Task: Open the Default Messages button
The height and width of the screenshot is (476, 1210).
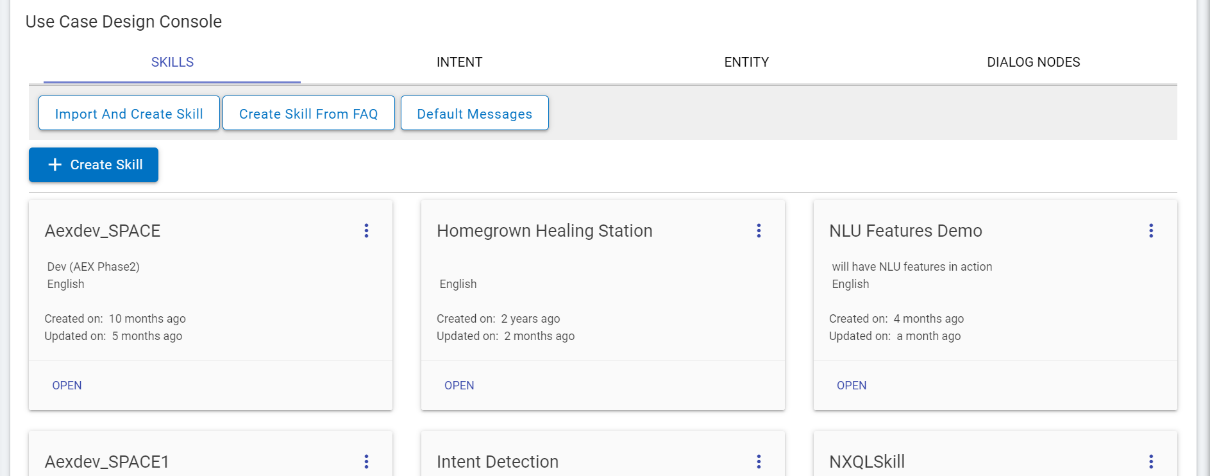Action: pyautogui.click(x=474, y=114)
